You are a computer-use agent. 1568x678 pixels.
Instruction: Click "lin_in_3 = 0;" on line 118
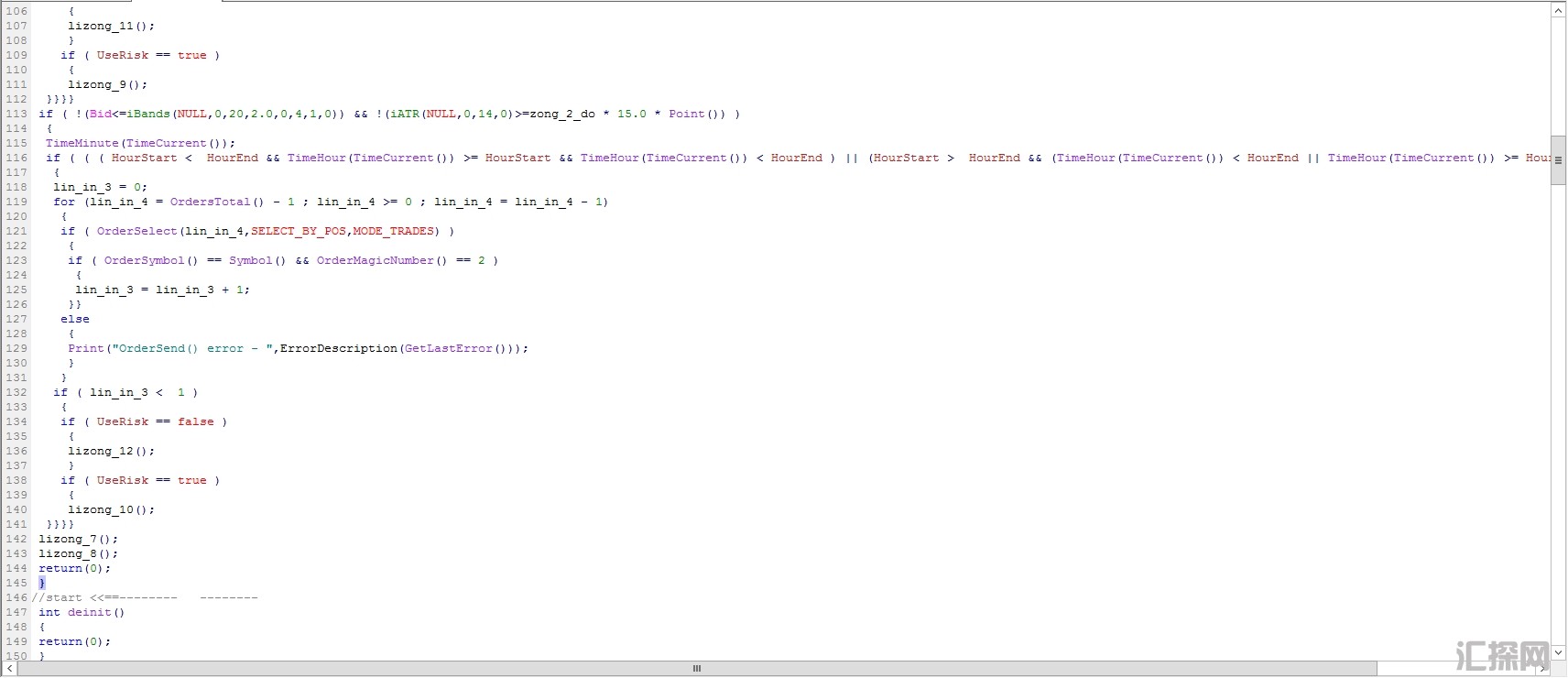click(x=100, y=187)
